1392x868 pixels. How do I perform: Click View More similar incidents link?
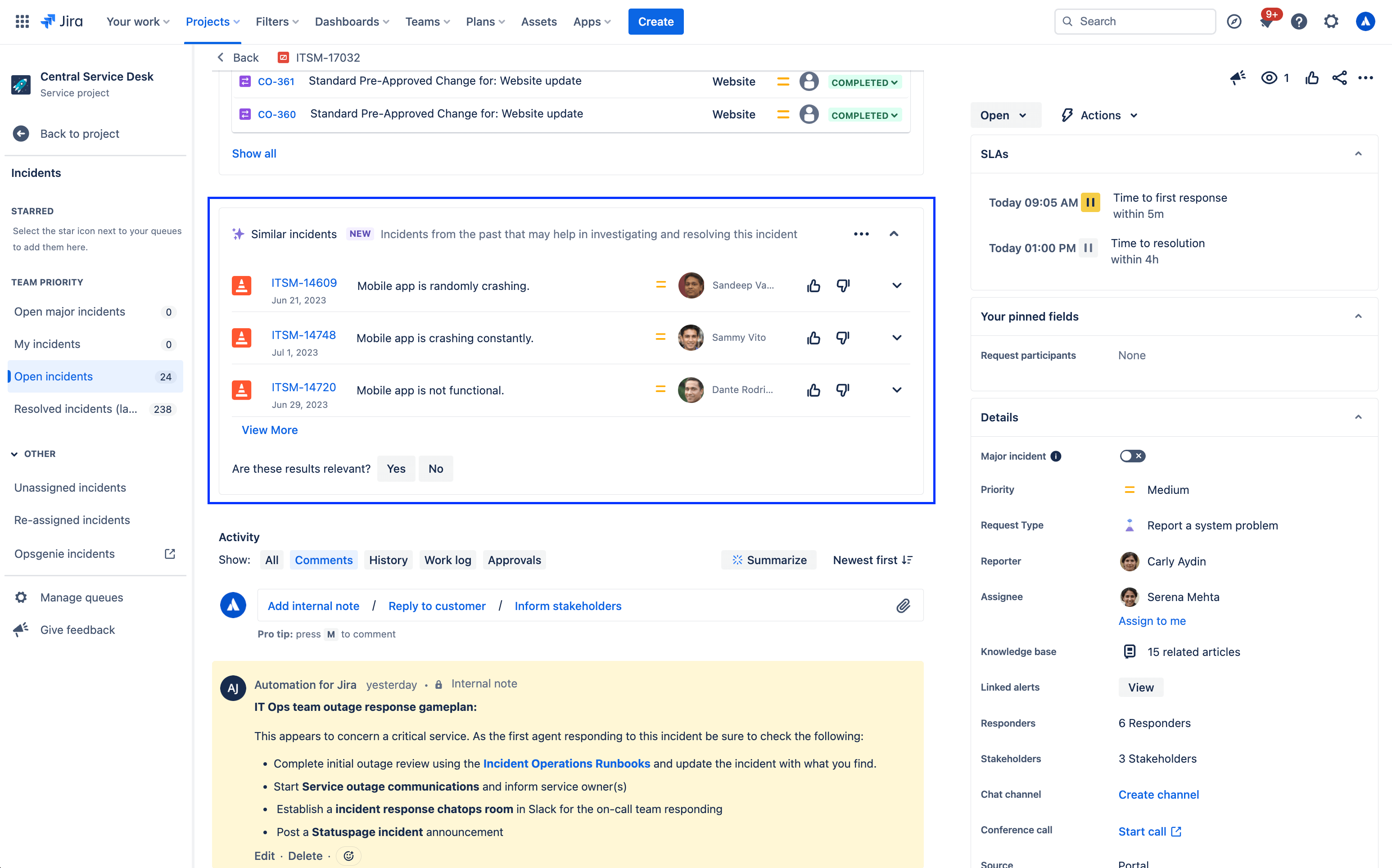(270, 430)
